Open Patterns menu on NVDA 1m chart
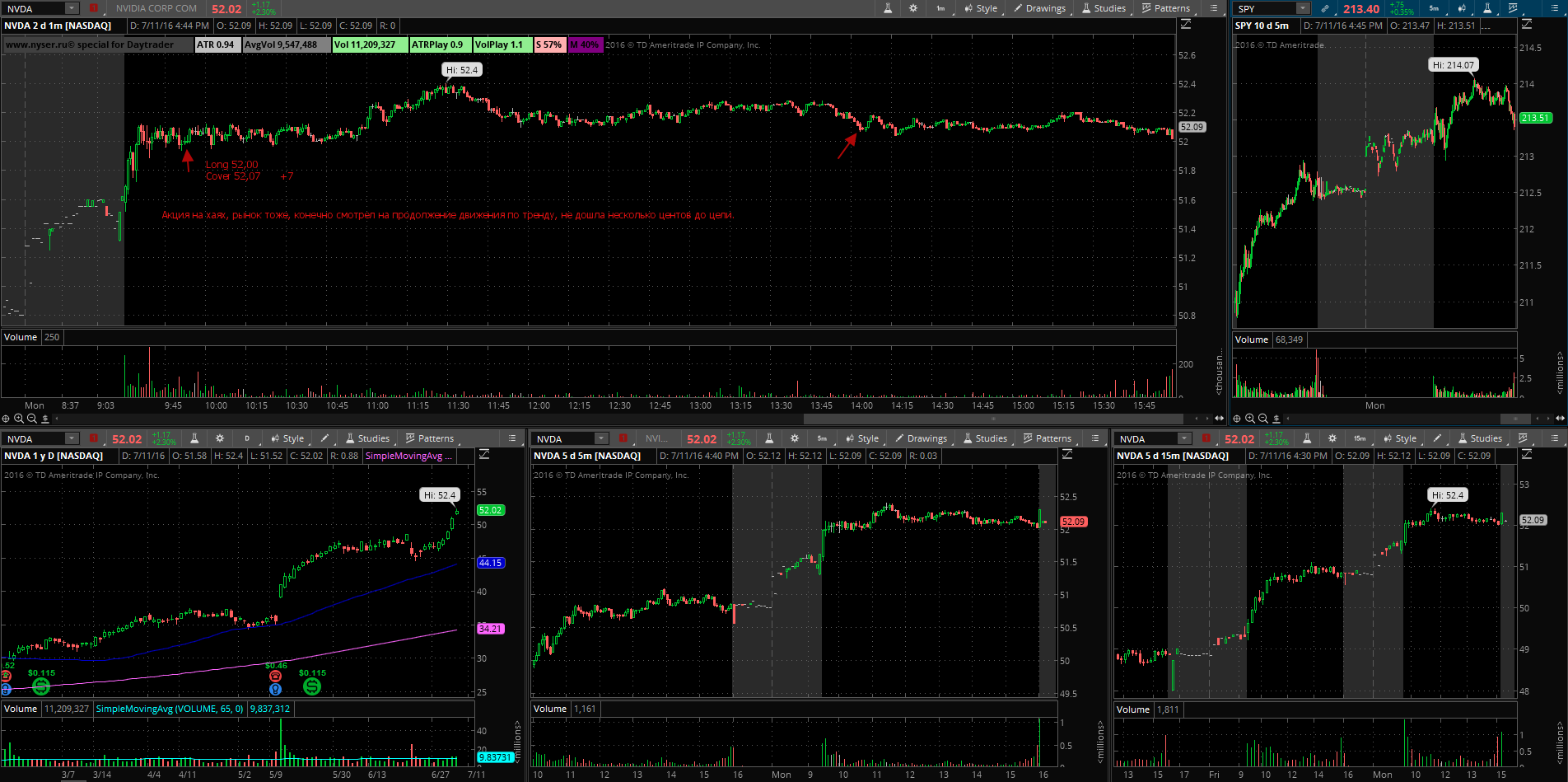1568x782 pixels. [1165, 8]
